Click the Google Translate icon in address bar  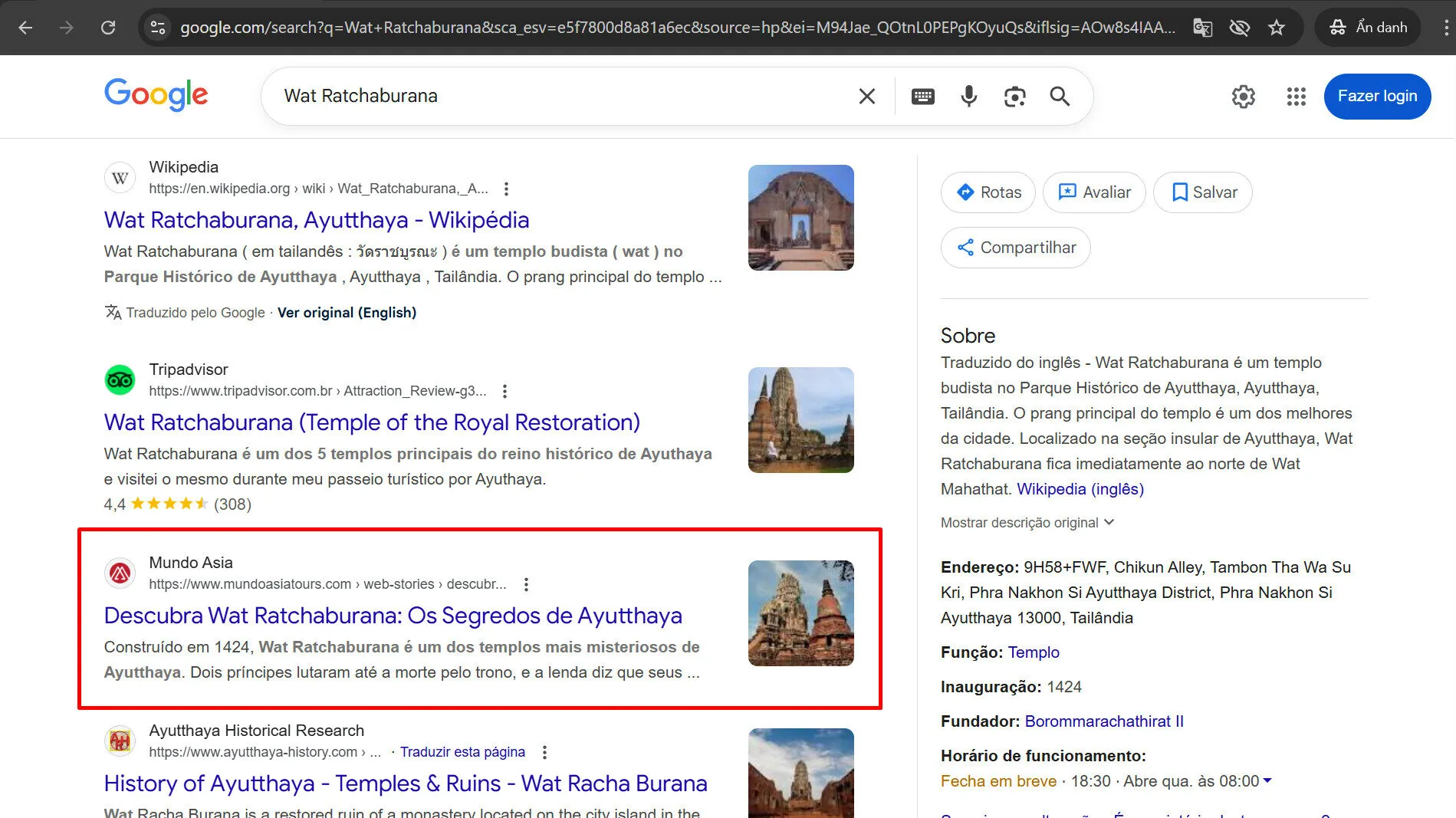(x=1202, y=27)
